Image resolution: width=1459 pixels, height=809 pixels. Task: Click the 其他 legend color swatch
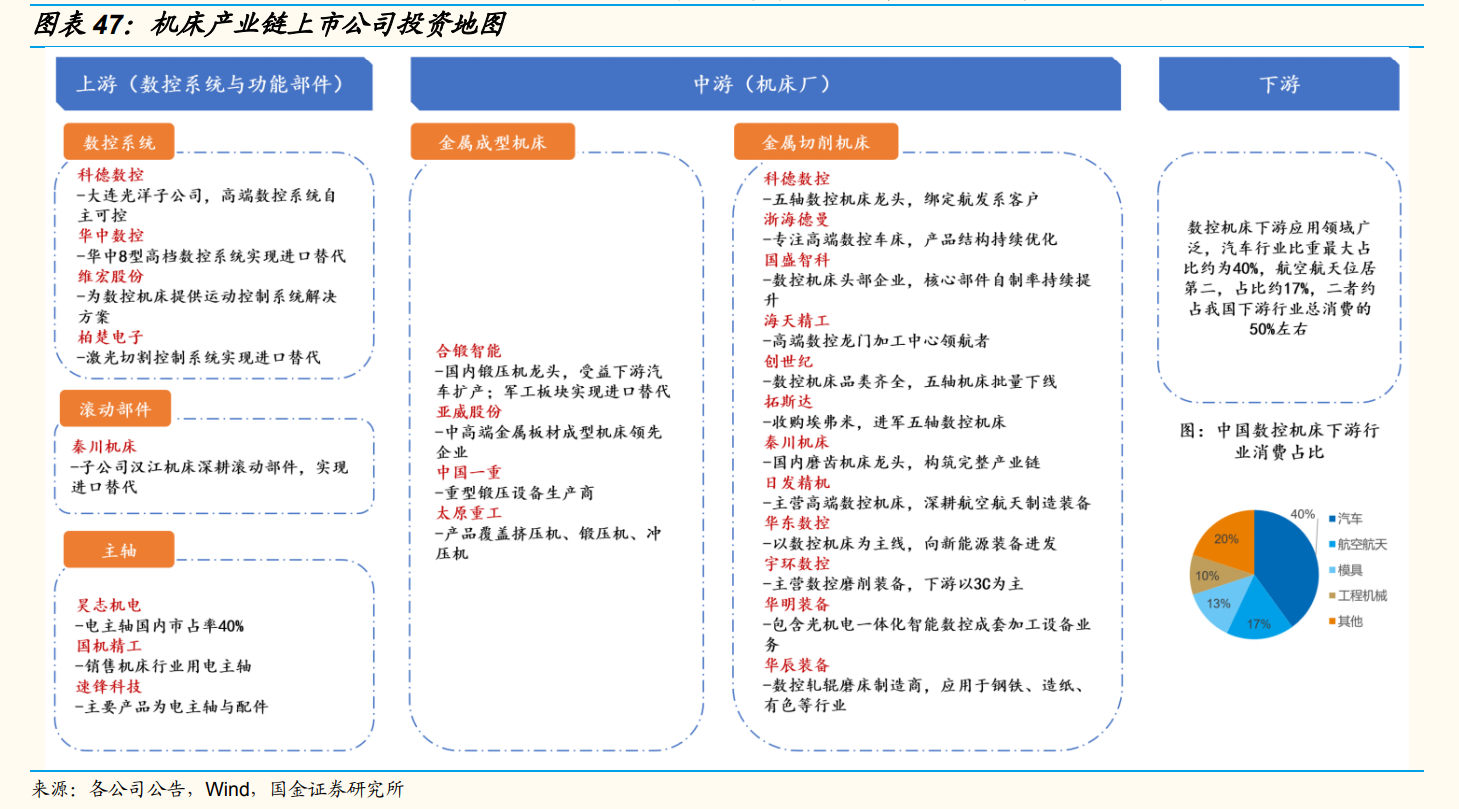1332,622
